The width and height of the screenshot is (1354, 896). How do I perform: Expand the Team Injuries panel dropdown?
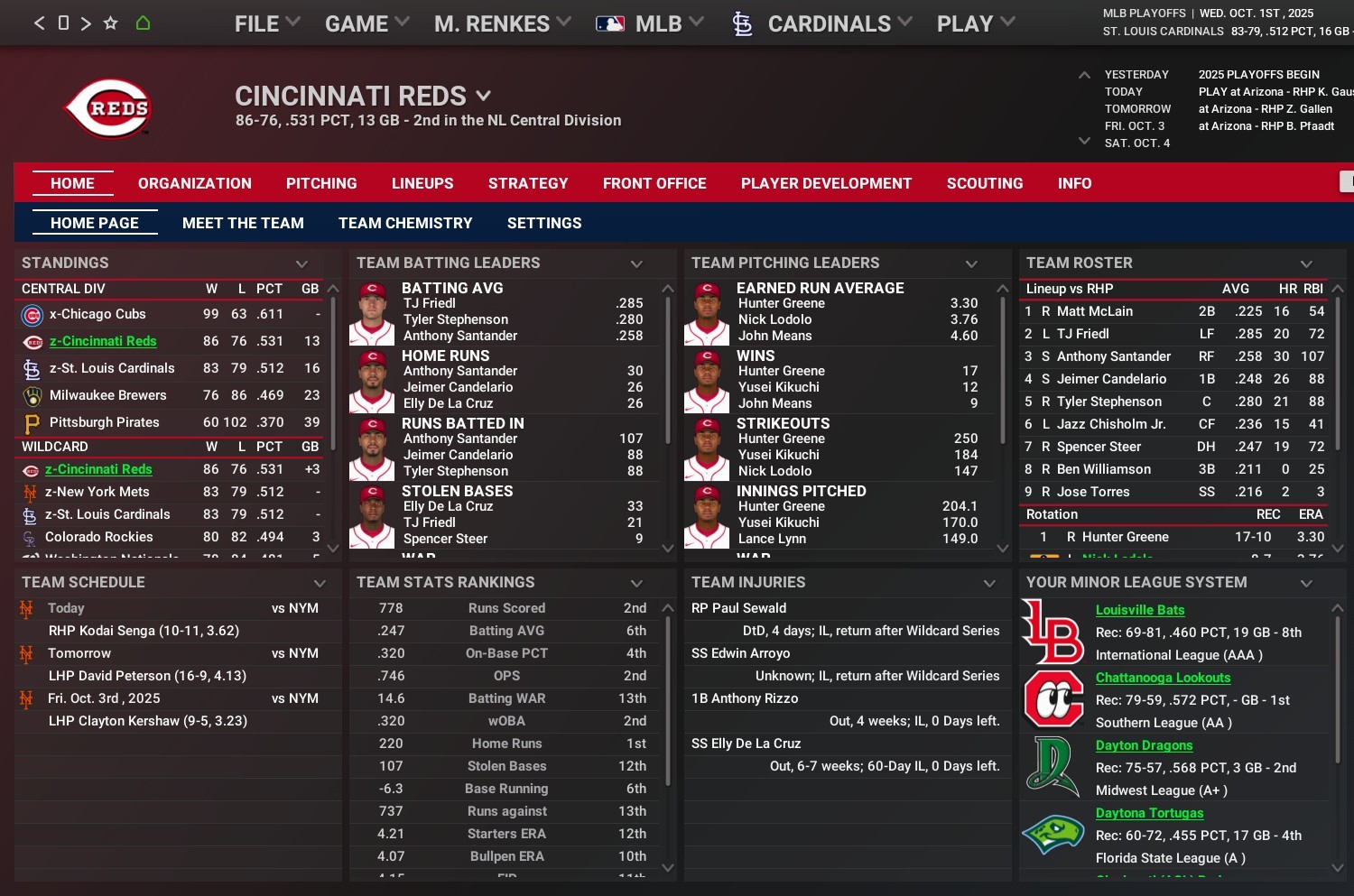click(x=989, y=583)
